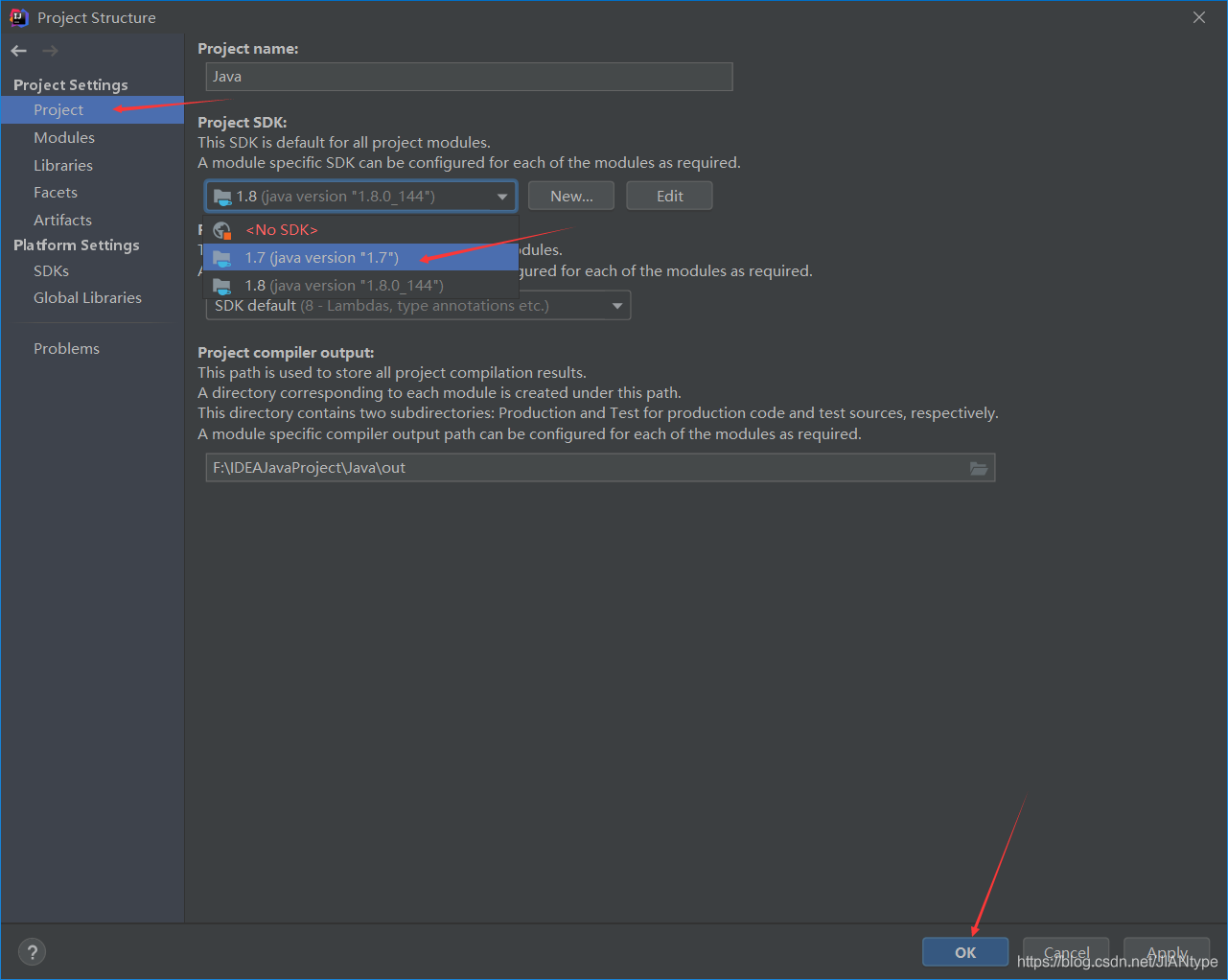The image size is (1228, 980).
Task: Select Project in Project Settings
Action: (92, 110)
